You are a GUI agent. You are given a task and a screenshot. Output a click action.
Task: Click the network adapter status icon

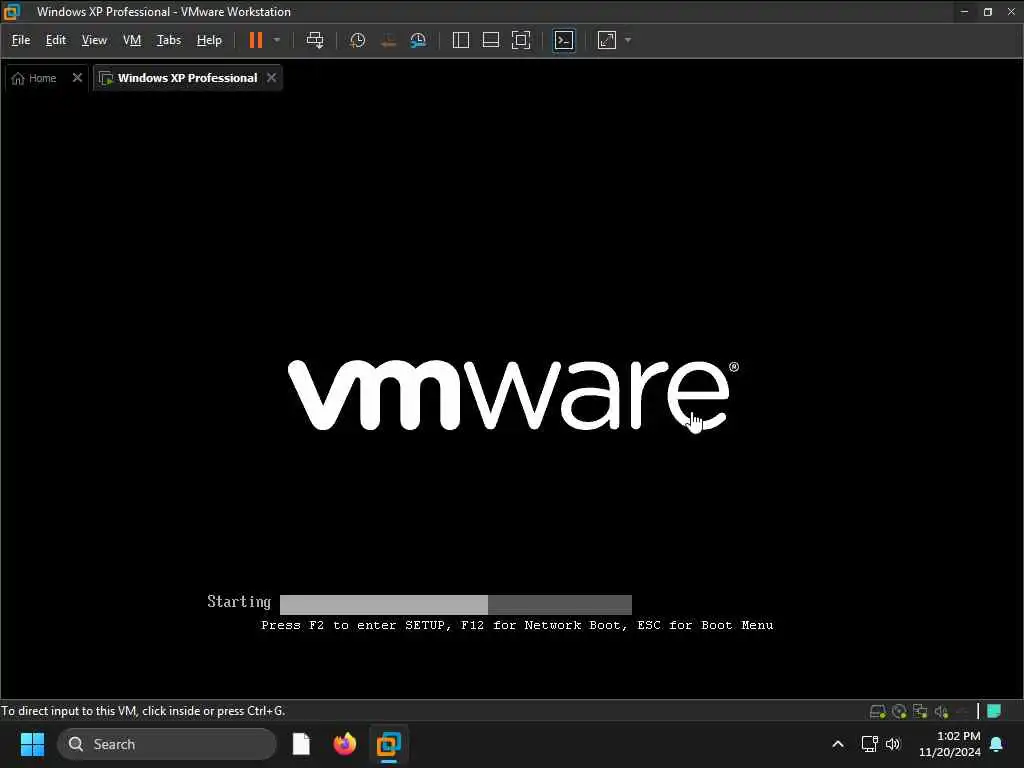click(920, 711)
